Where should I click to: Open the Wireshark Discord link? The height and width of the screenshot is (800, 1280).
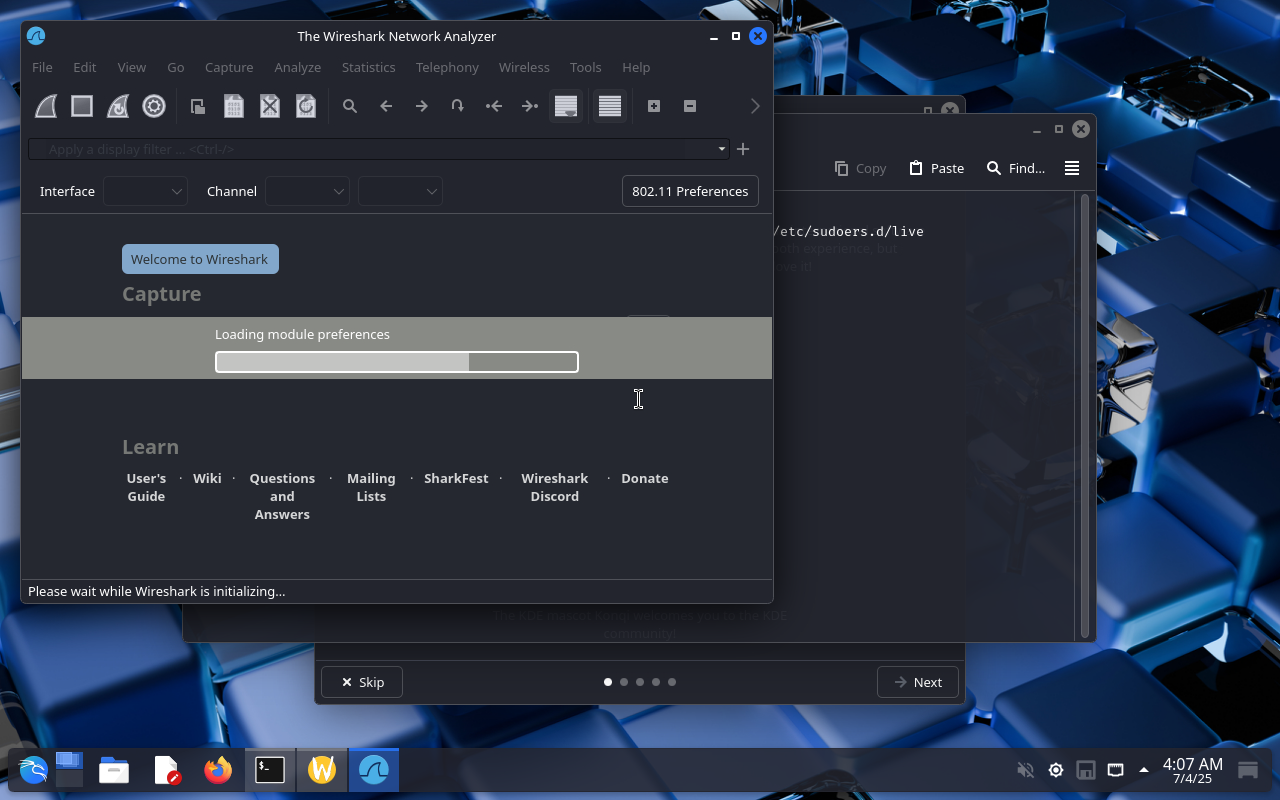click(x=555, y=487)
